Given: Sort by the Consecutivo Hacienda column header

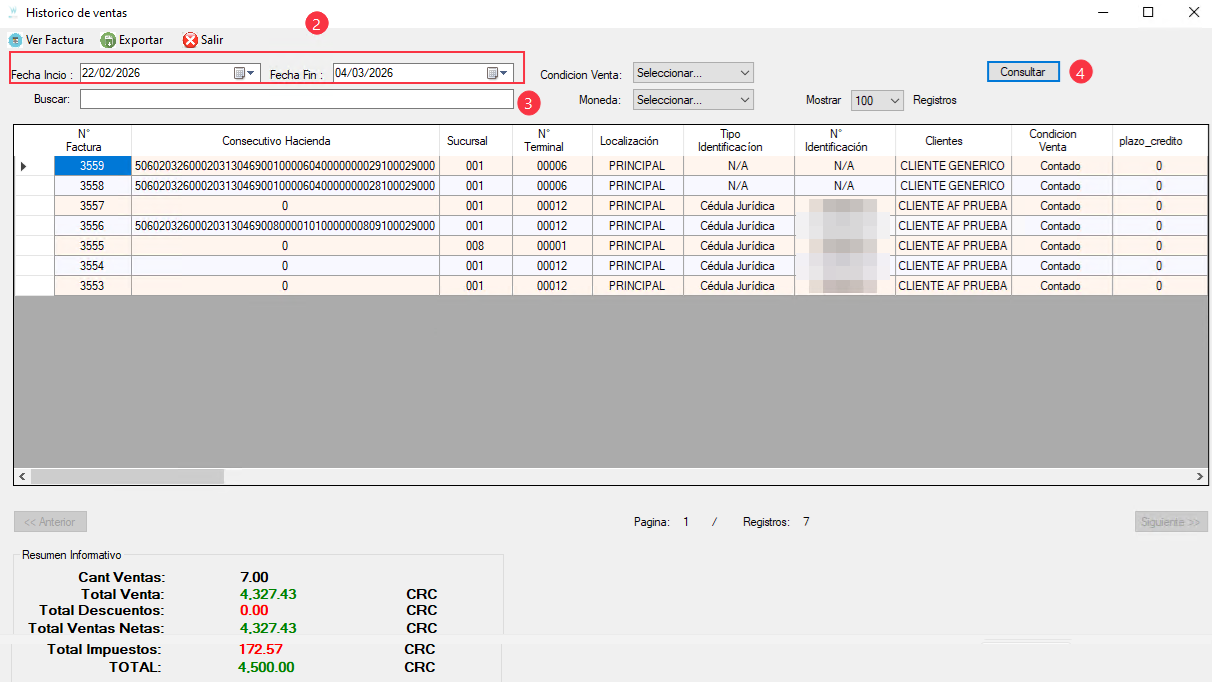Looking at the screenshot, I should (276, 141).
